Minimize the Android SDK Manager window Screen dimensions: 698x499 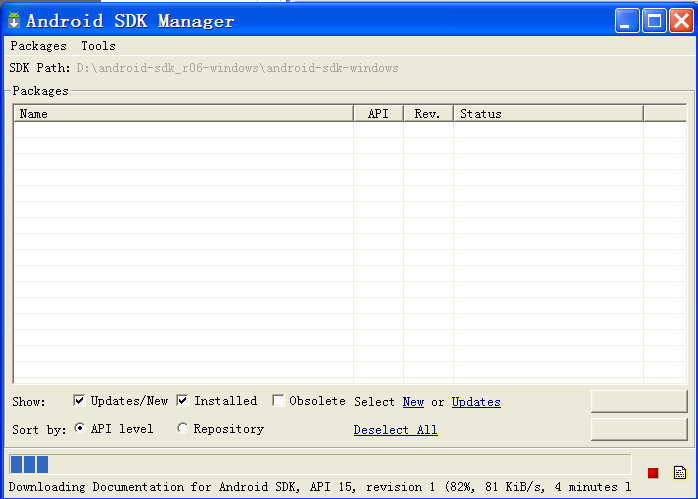coord(627,20)
